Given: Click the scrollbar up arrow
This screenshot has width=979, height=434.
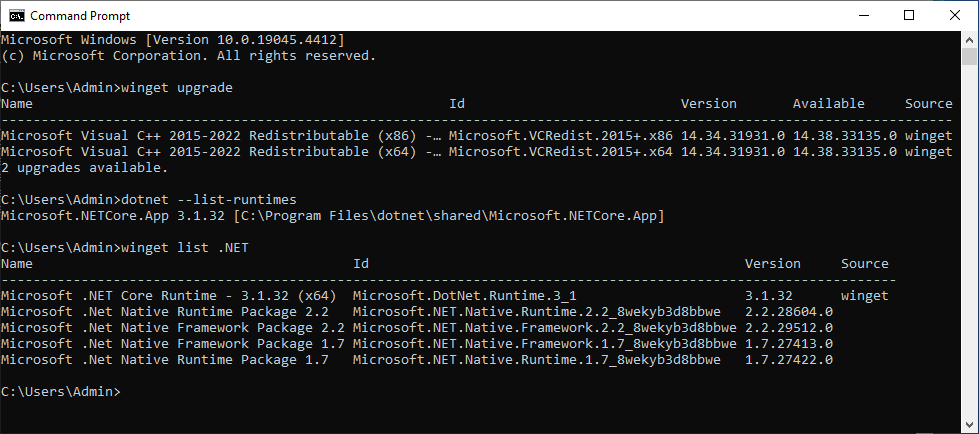Looking at the screenshot, I should 970,39.
